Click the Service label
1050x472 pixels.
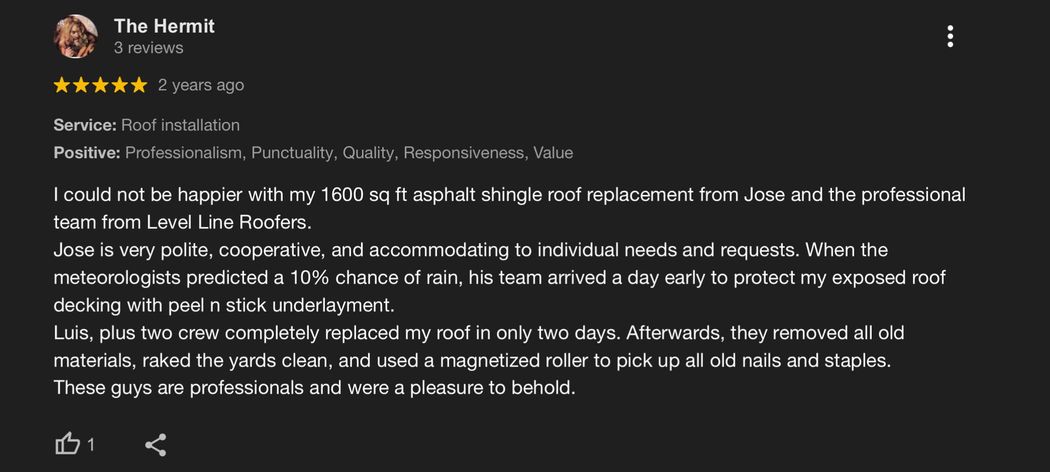(x=85, y=125)
